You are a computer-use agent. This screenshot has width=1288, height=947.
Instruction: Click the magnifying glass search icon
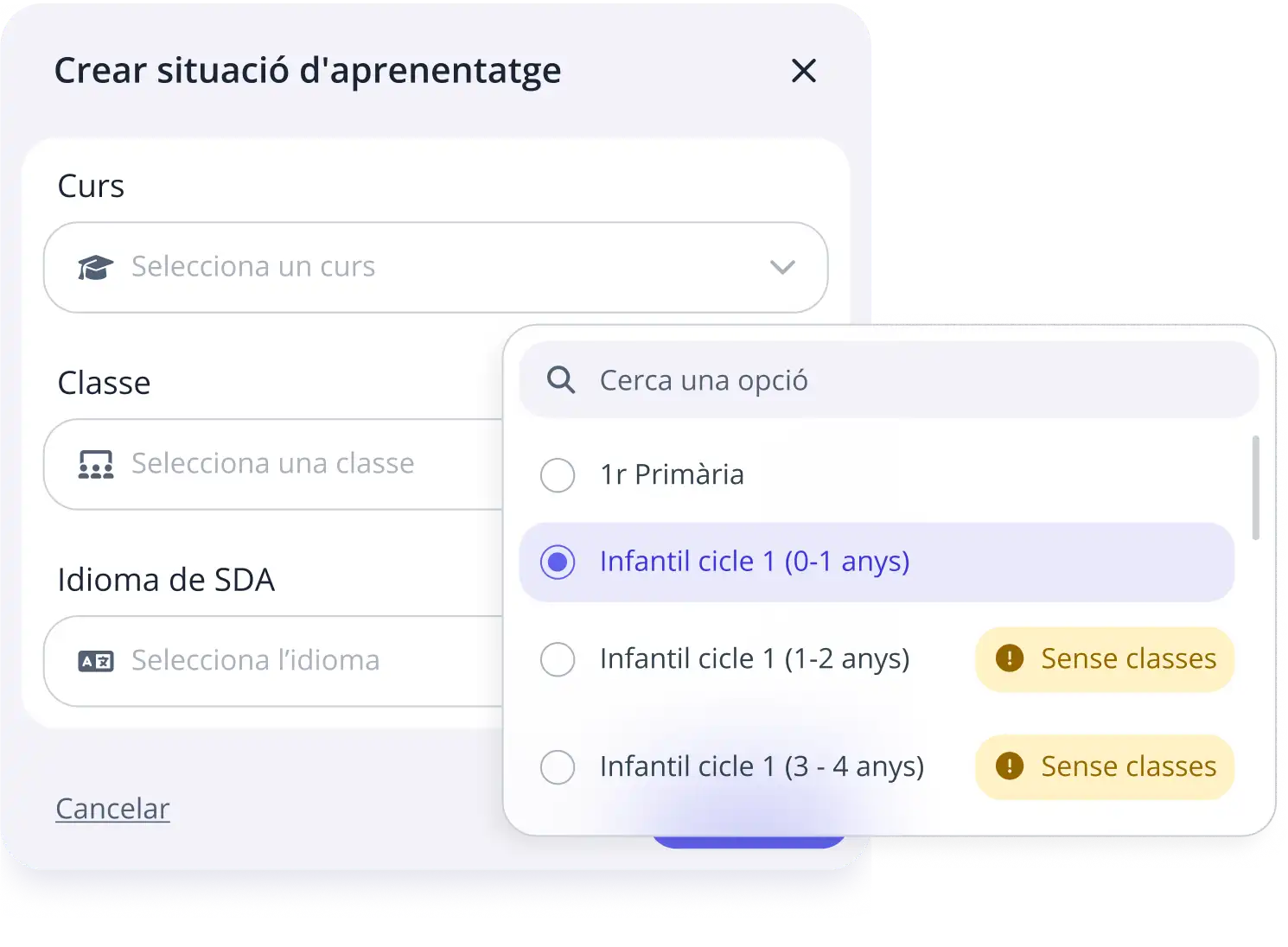click(x=561, y=380)
